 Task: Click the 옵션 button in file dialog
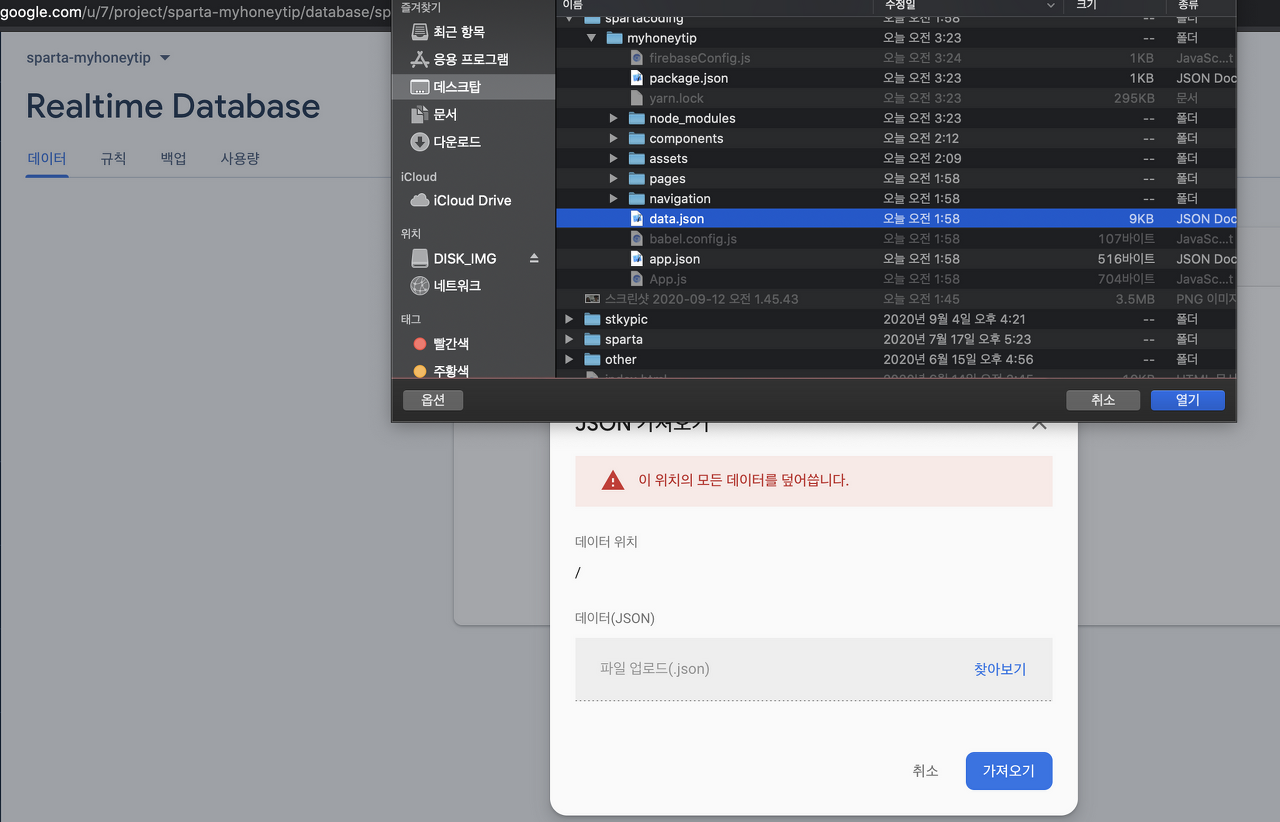coord(433,399)
